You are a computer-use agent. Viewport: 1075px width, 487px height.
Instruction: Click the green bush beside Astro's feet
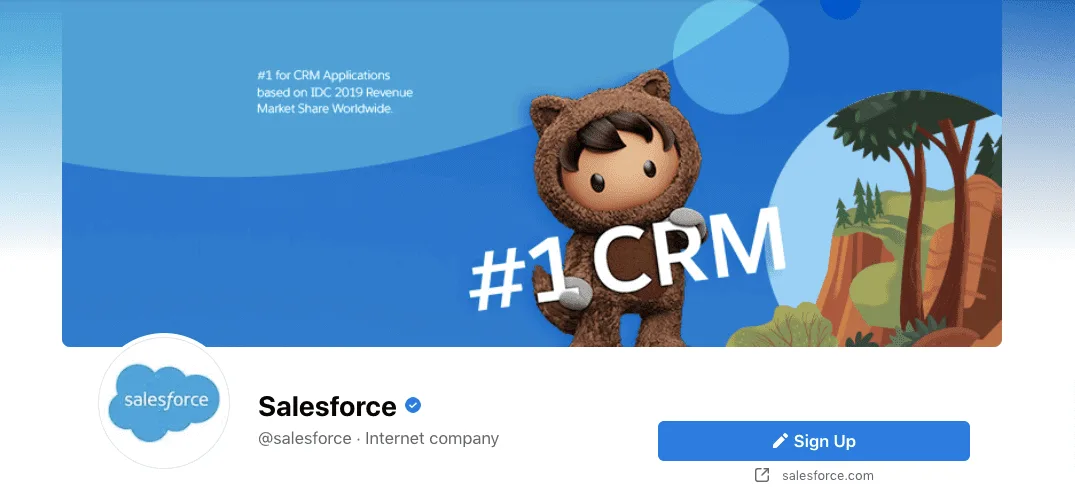click(782, 328)
